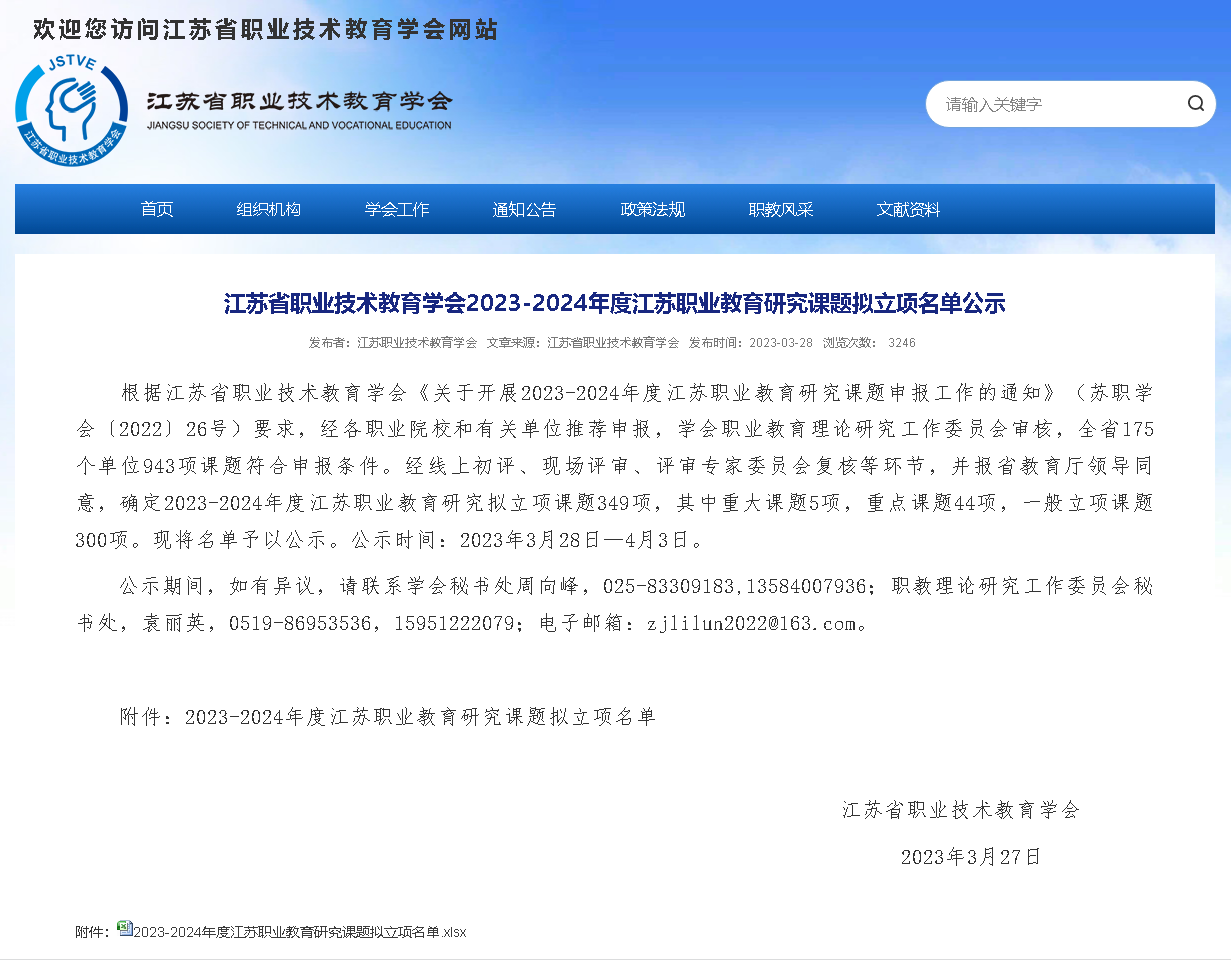The height and width of the screenshot is (961, 1231).
Task: Select 通知公告 in the navigation bar
Action: [x=524, y=210]
